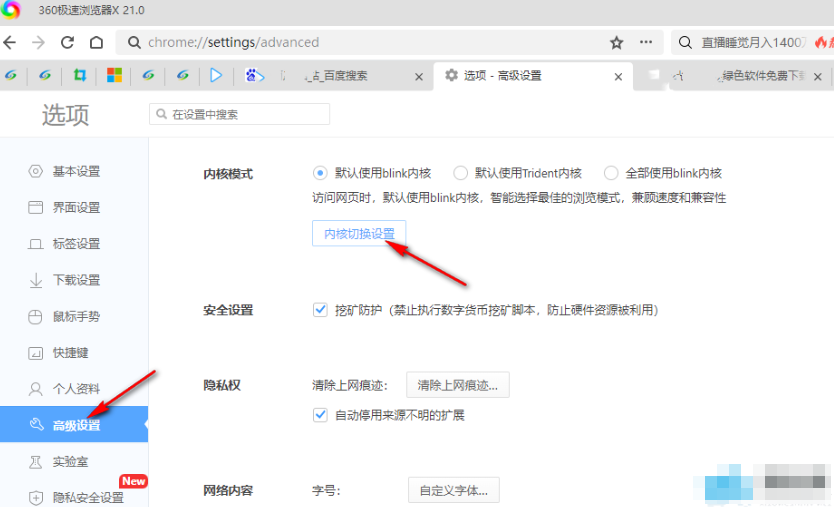Open 下载设置 in the sidebar

point(74,280)
